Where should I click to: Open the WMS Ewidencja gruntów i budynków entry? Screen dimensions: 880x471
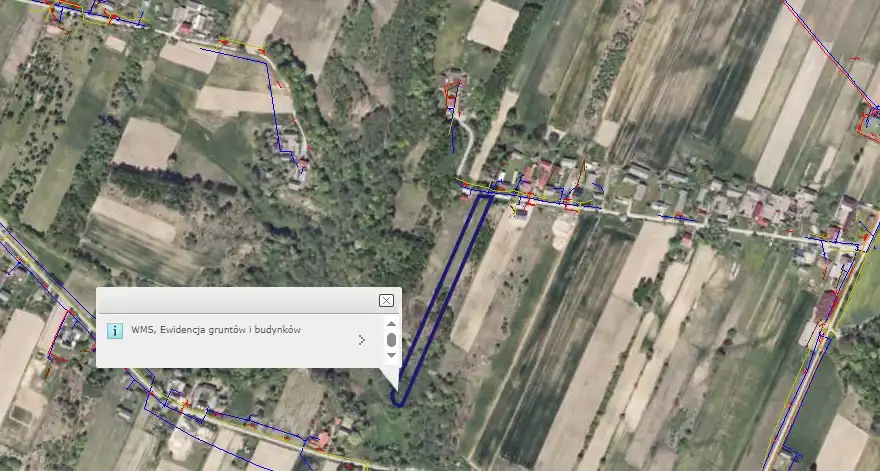pos(215,329)
